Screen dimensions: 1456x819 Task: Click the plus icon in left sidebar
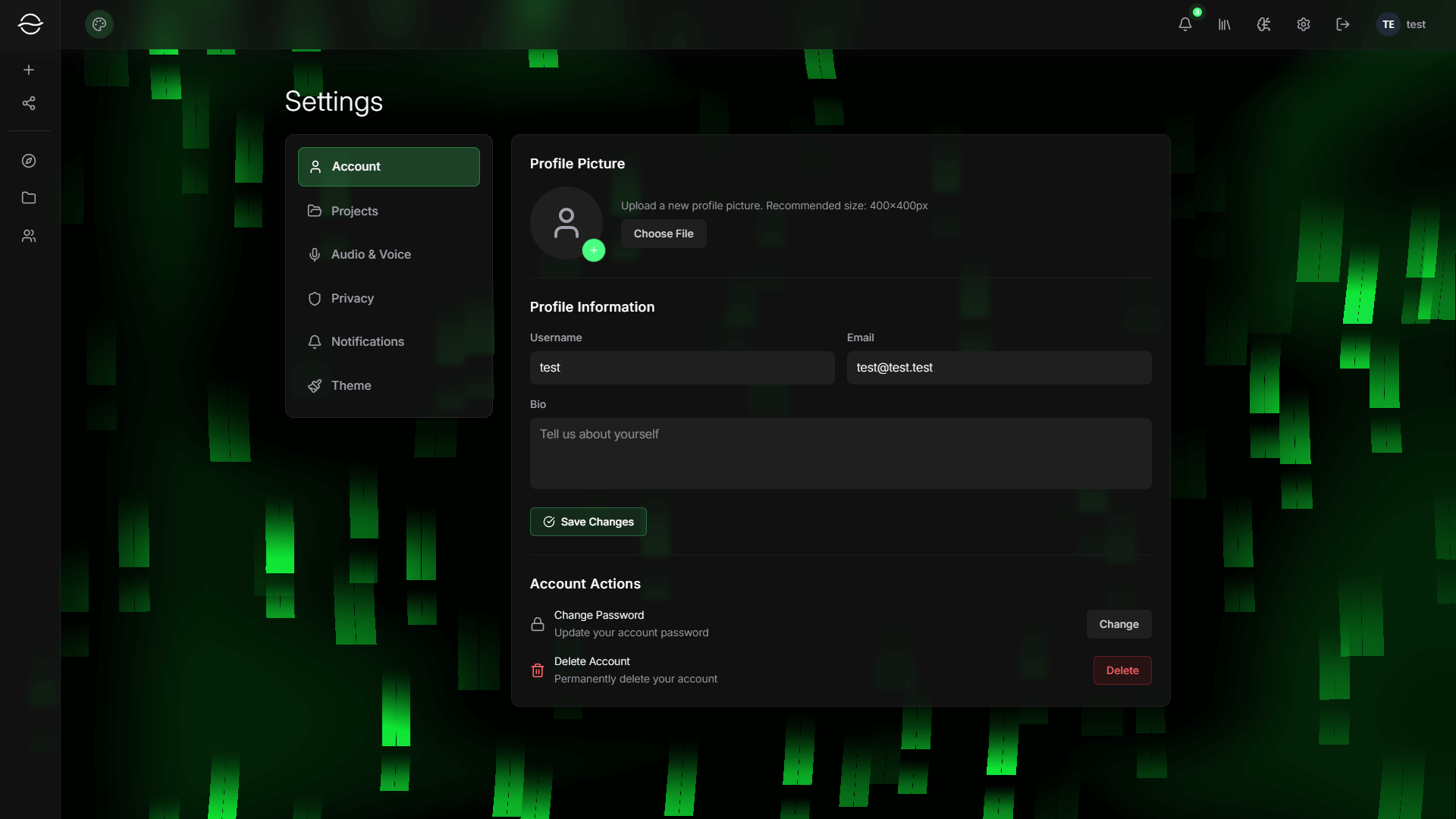click(29, 70)
